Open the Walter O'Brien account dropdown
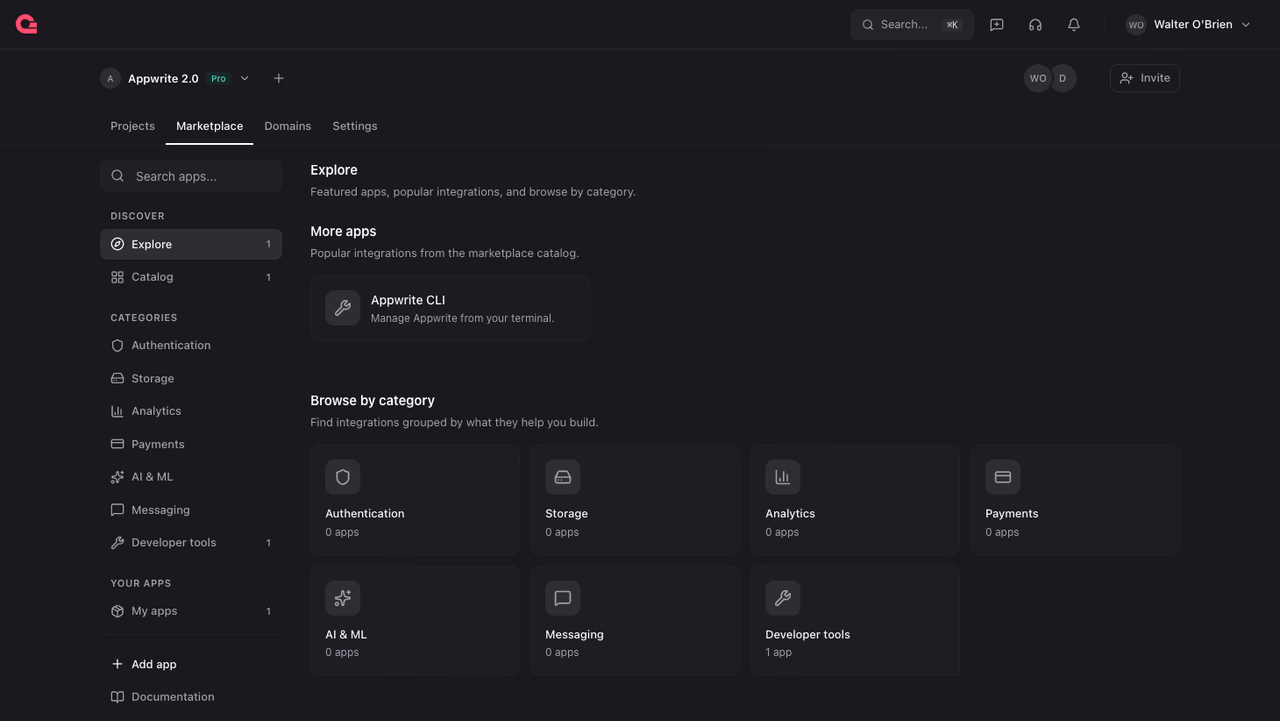This screenshot has width=1280, height=721. [1189, 24]
